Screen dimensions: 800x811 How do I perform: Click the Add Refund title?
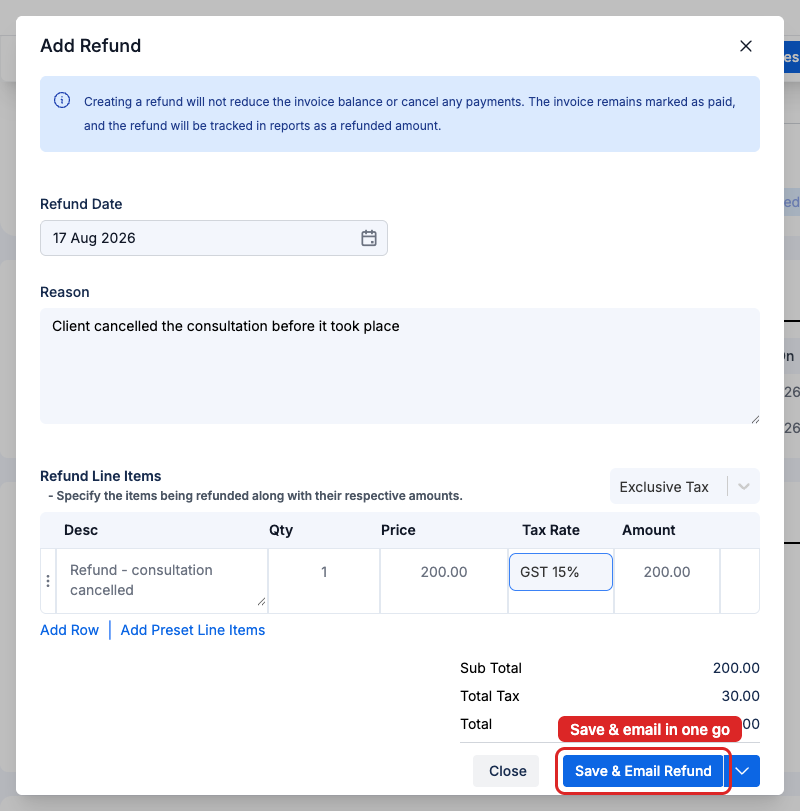pyautogui.click(x=90, y=46)
